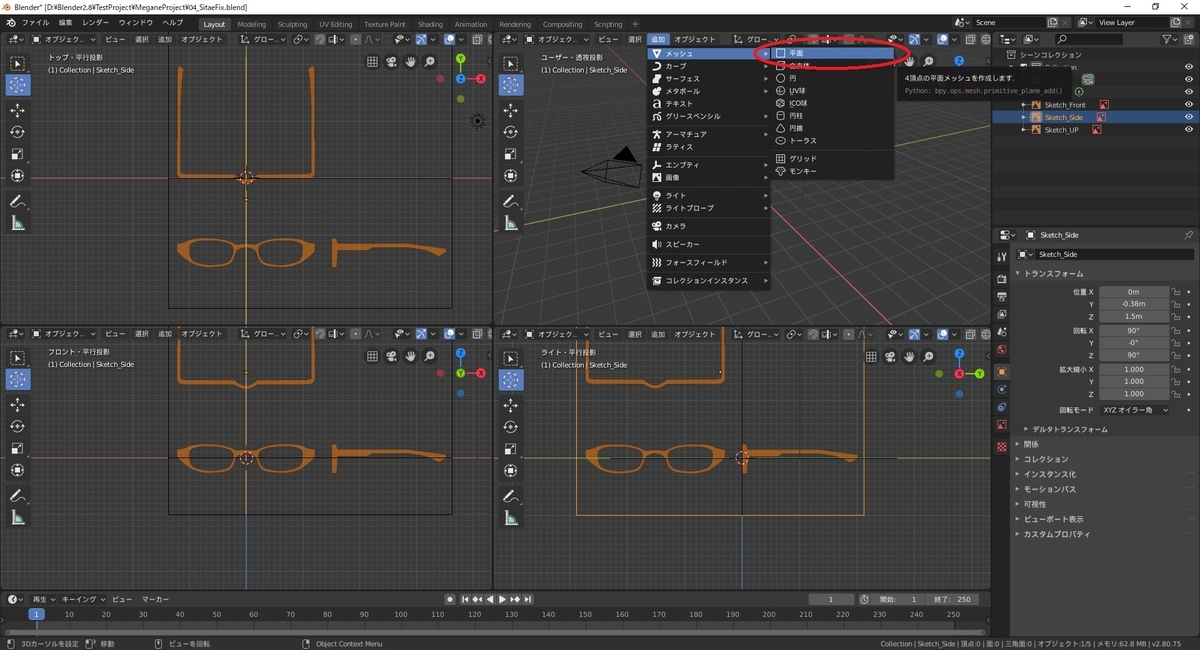Image resolution: width=1200 pixels, height=650 pixels.
Task: Select the measure tool in top view
Action: tap(18, 223)
